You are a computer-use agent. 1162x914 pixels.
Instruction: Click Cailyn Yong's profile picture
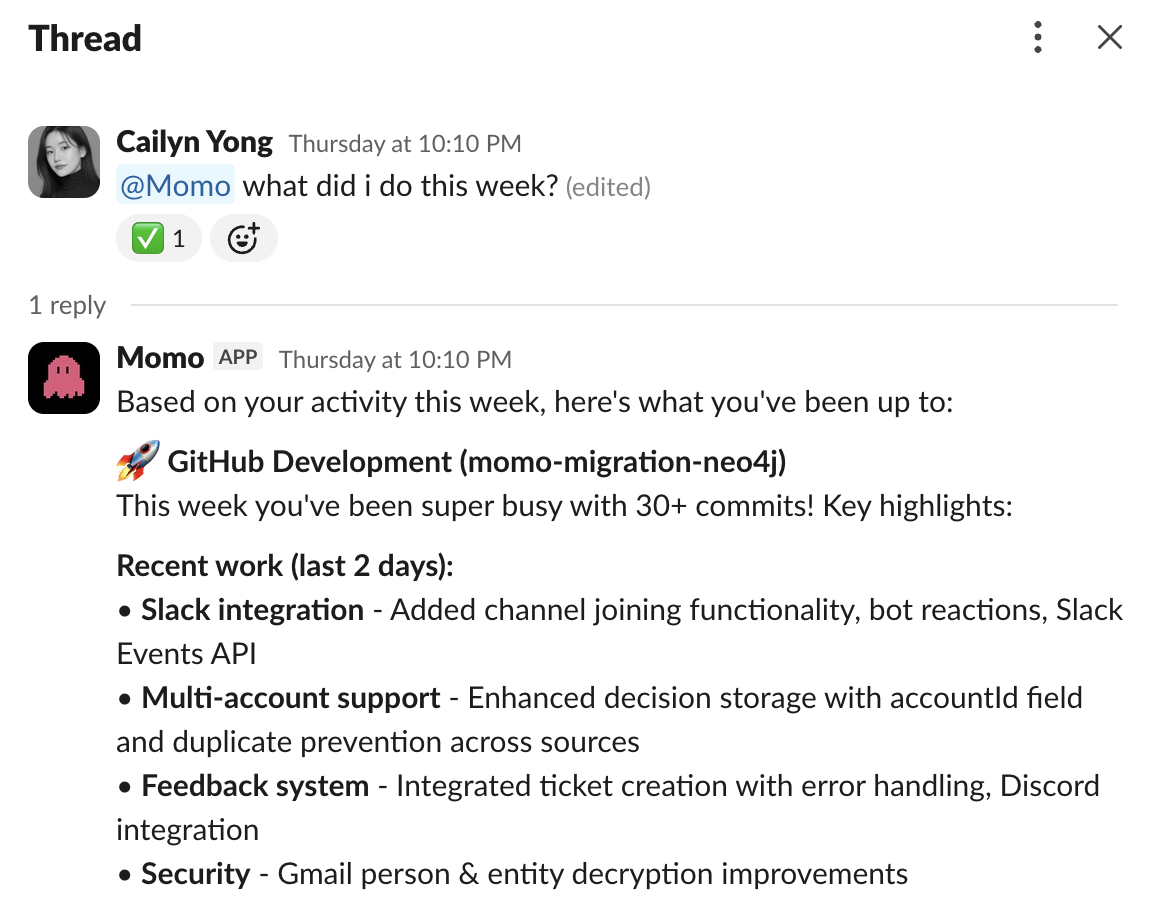(63, 161)
